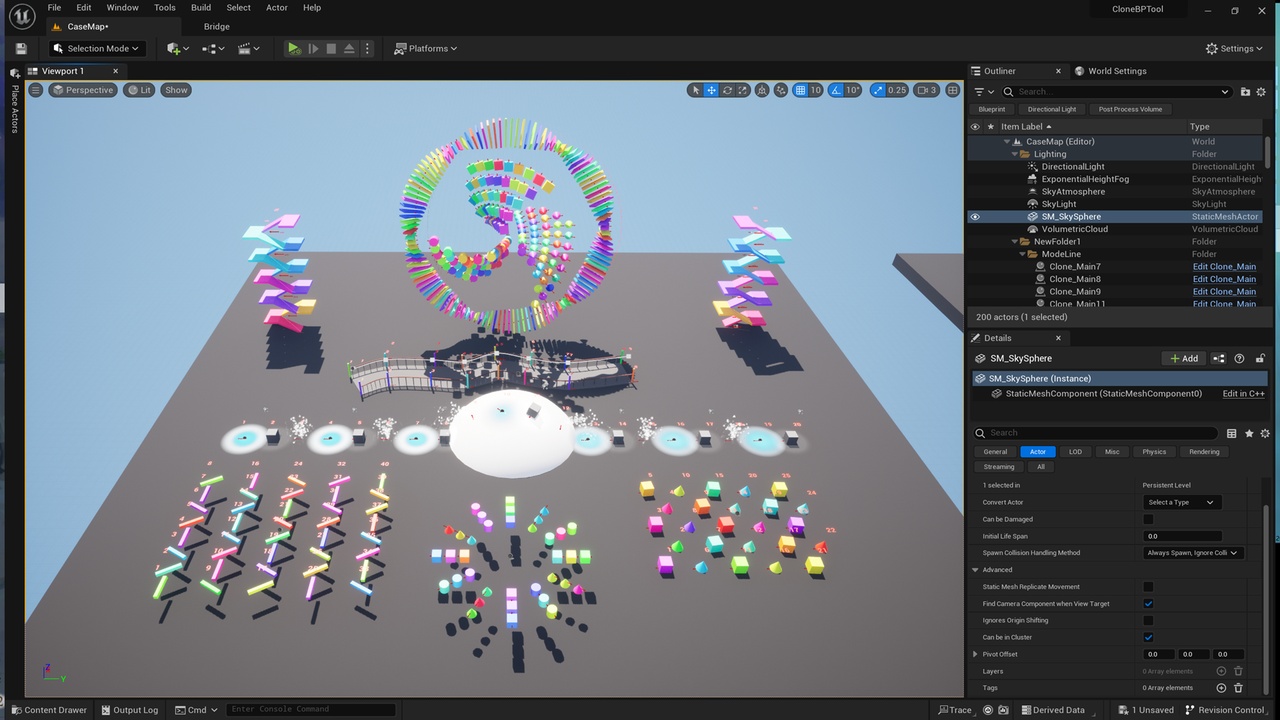This screenshot has width=1280, height=720.
Task: Toggle world/local coordinate system icon
Action: [x=763, y=90]
